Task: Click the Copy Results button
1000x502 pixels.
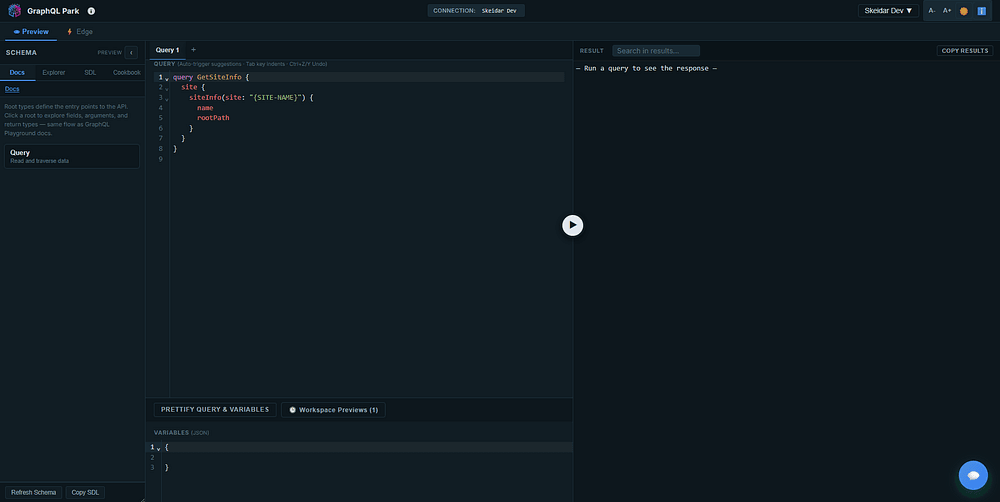Action: pyautogui.click(x=964, y=50)
